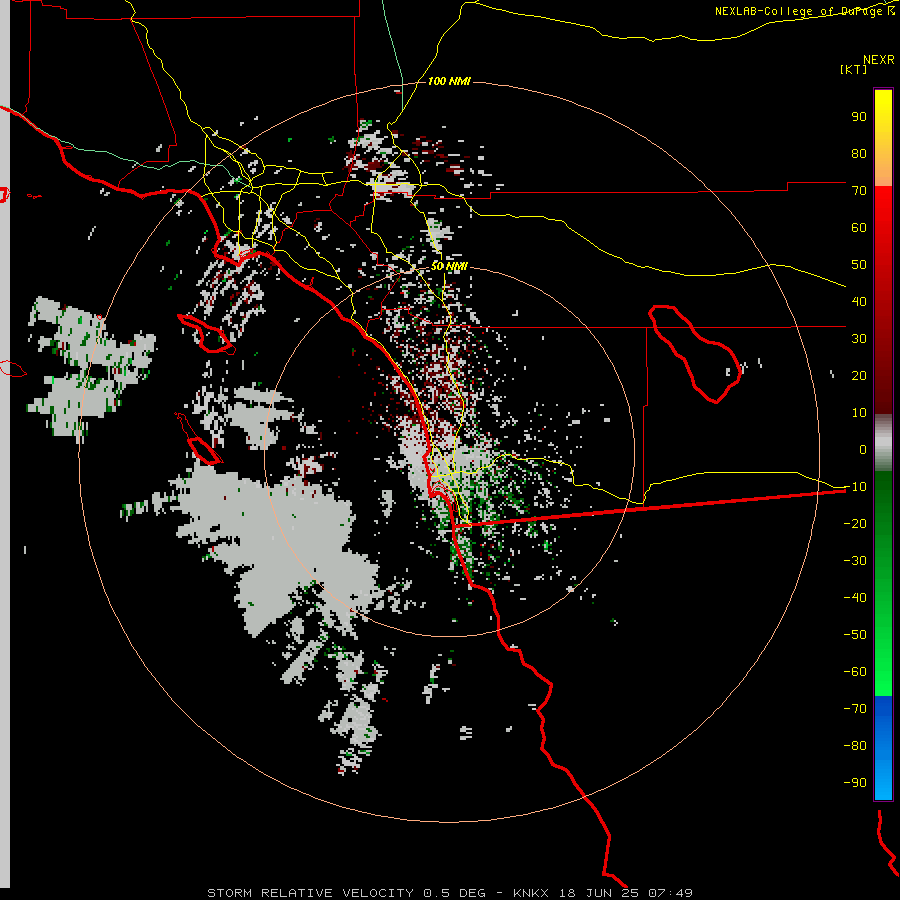Click the 40 value on the velocity scale

[x=859, y=301]
